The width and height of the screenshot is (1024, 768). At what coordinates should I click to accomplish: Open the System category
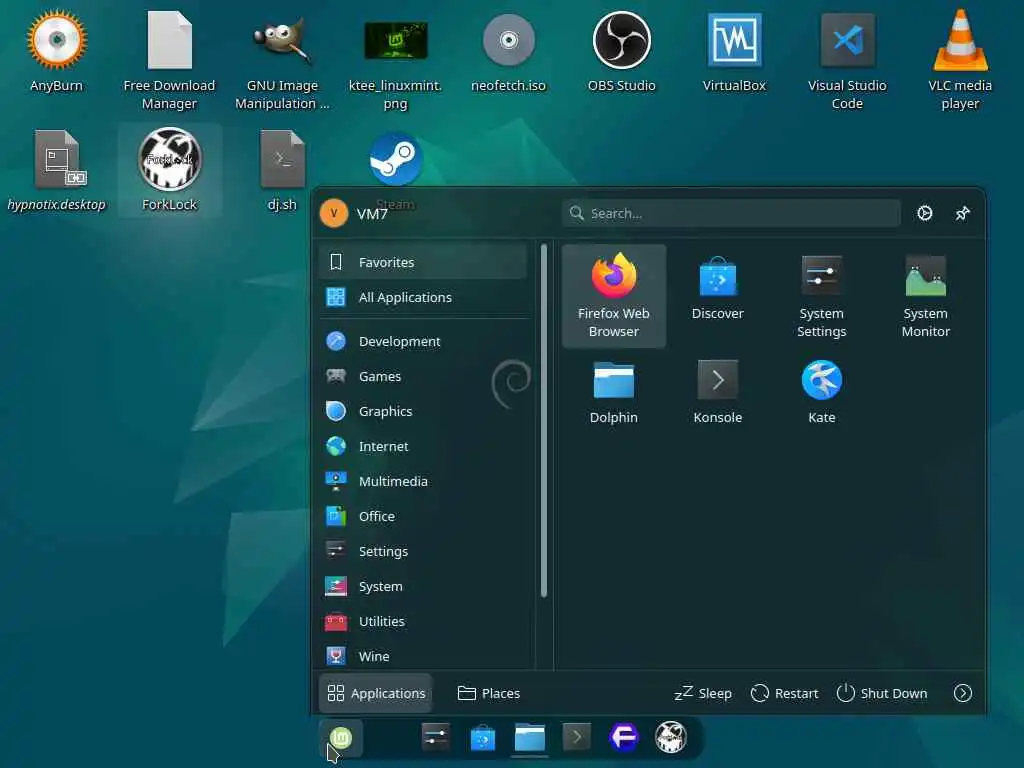click(423, 586)
